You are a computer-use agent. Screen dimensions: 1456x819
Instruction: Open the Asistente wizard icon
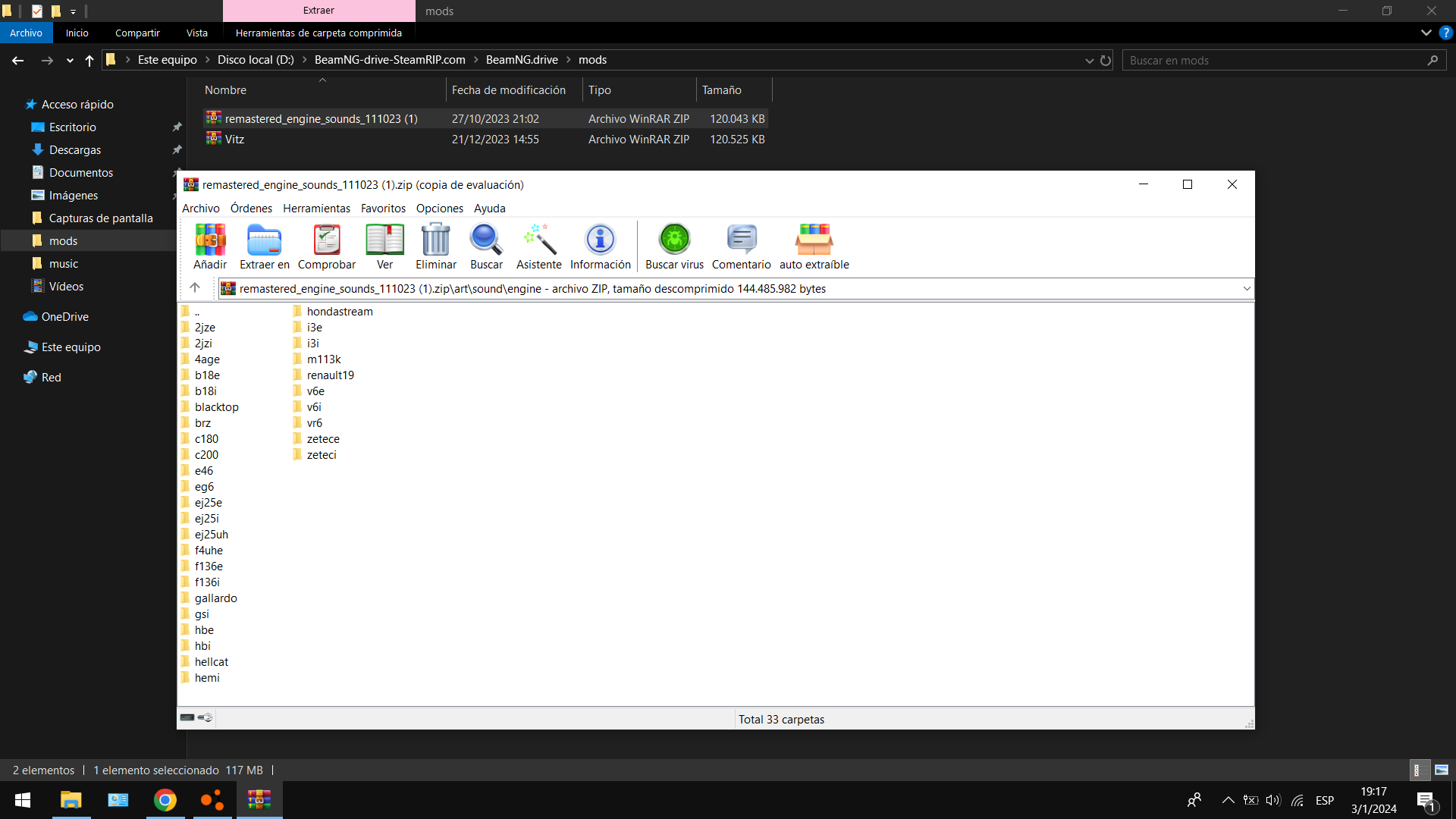tap(538, 246)
